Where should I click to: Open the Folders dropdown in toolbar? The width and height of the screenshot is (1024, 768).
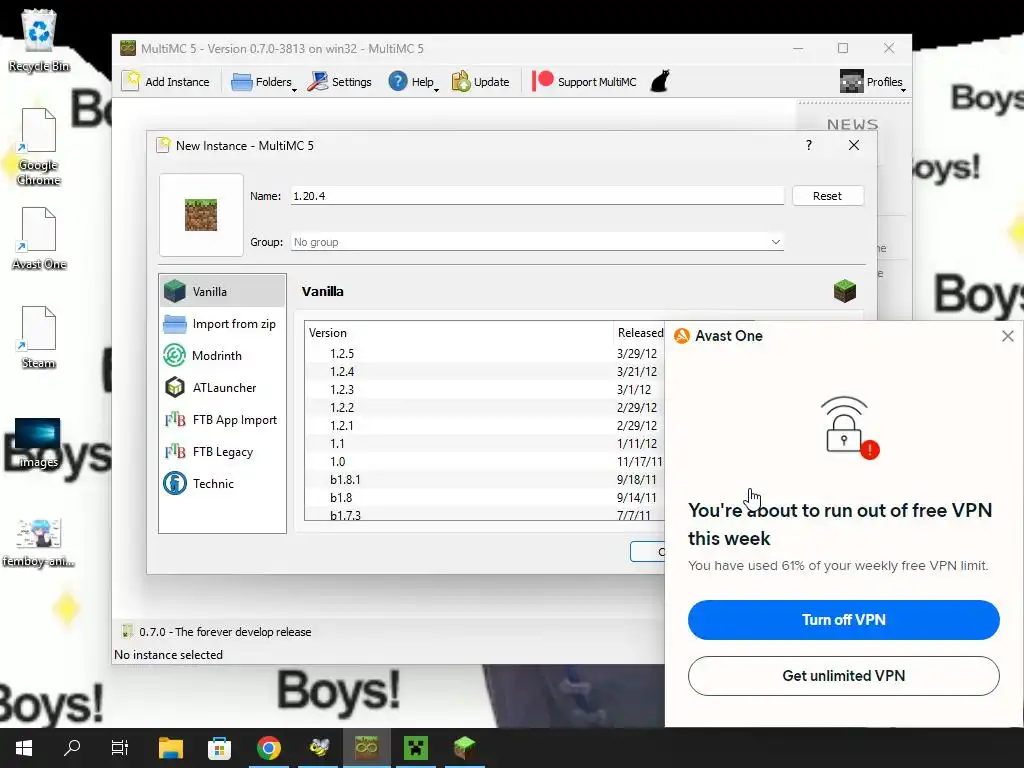[263, 82]
